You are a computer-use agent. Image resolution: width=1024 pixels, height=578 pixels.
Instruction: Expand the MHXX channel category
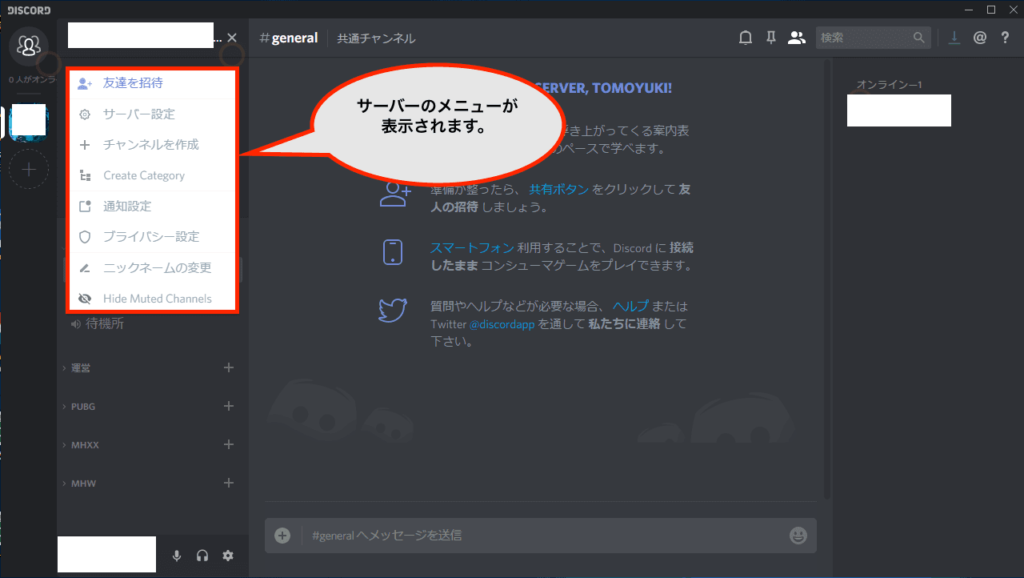(82, 445)
